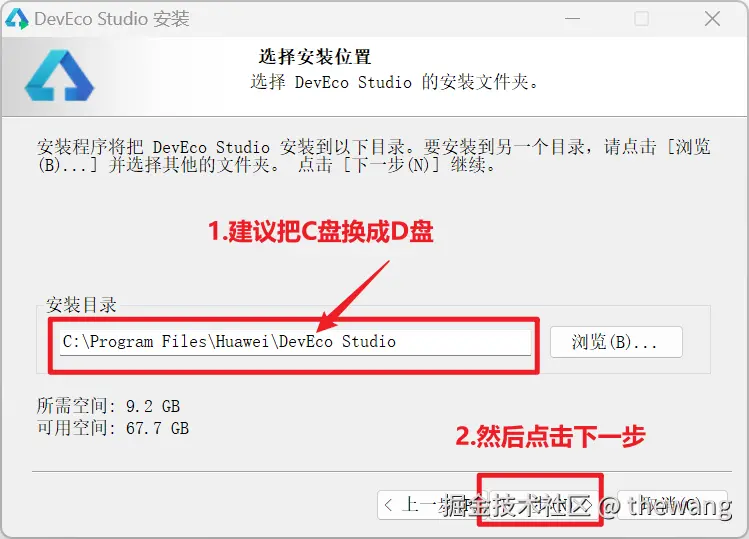Click the red arrow annotation pointing to the path
The image size is (749, 539).
coord(353,295)
